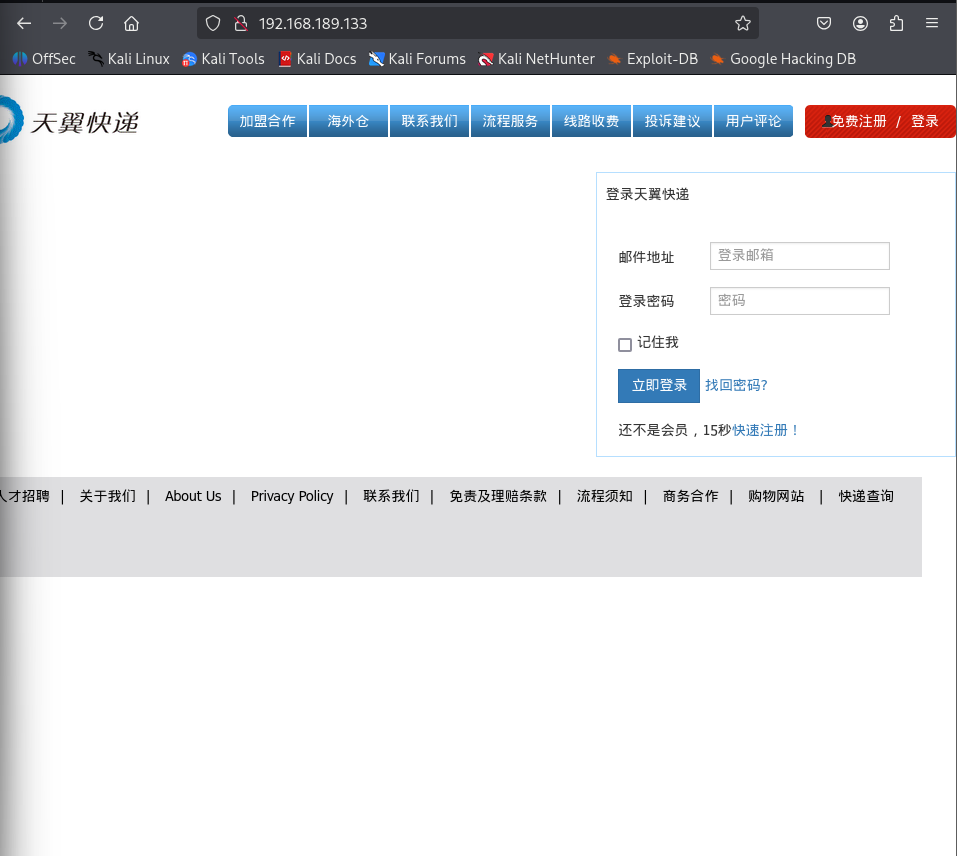Open the 找回密码 password recovery link
The height and width of the screenshot is (856, 957).
click(x=736, y=385)
